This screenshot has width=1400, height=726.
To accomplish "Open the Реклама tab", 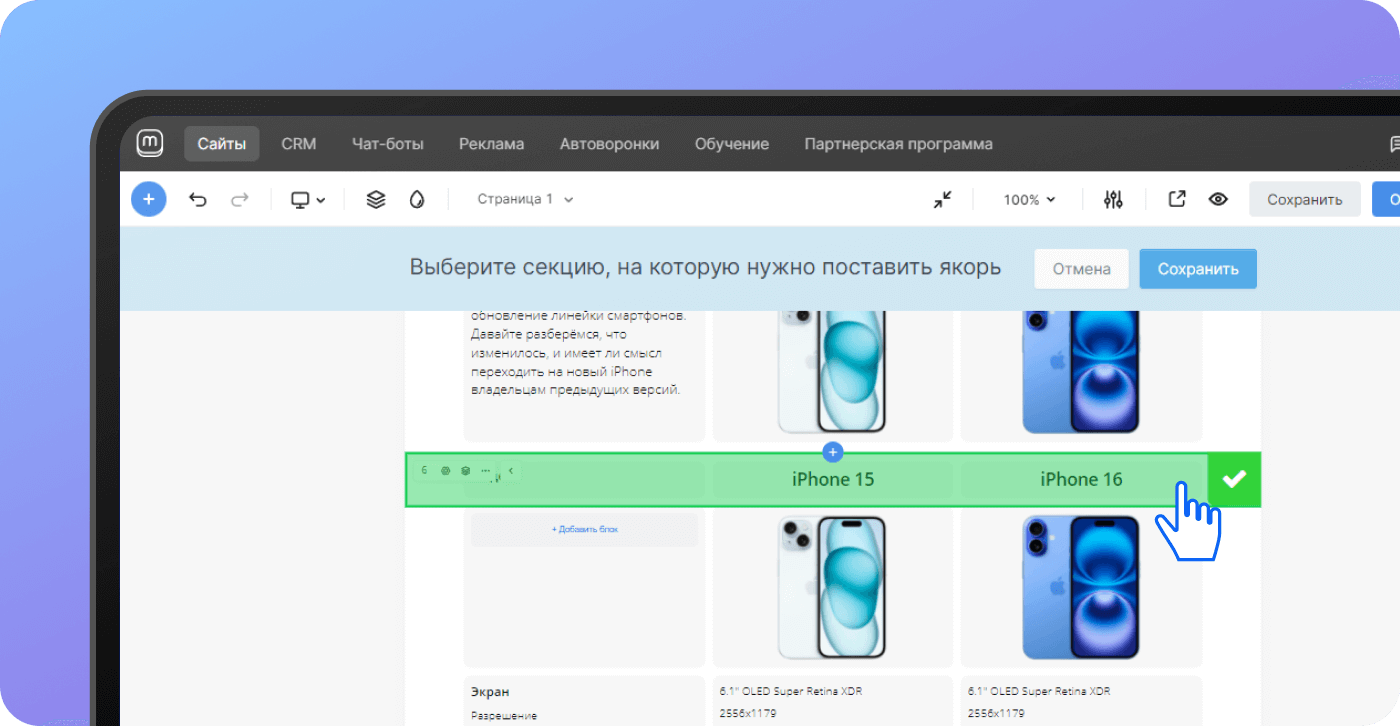I will point(492,144).
